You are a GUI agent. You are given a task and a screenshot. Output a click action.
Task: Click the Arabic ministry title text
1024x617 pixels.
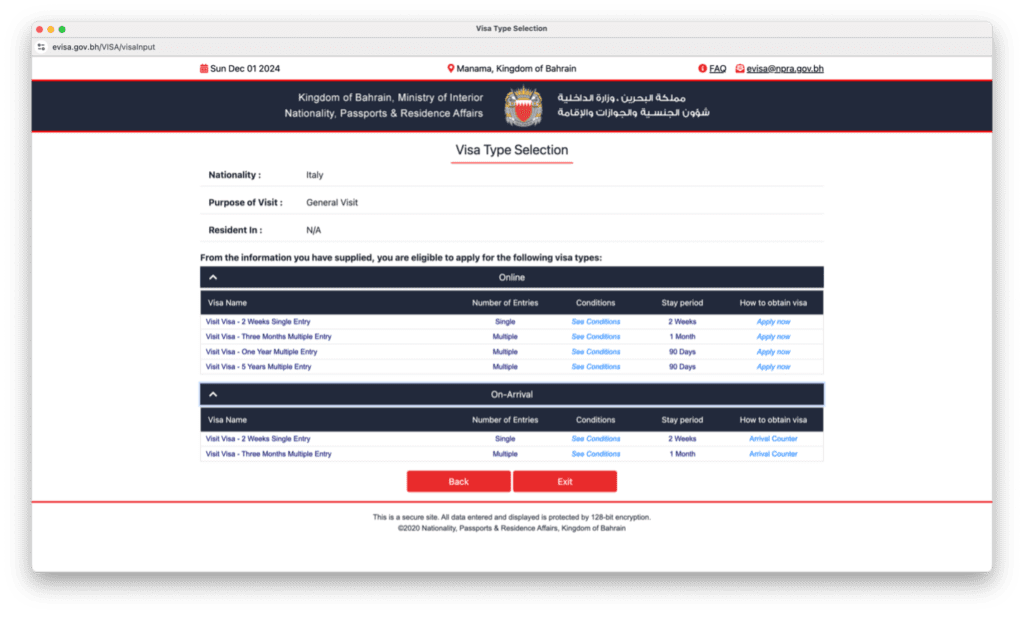(x=633, y=105)
